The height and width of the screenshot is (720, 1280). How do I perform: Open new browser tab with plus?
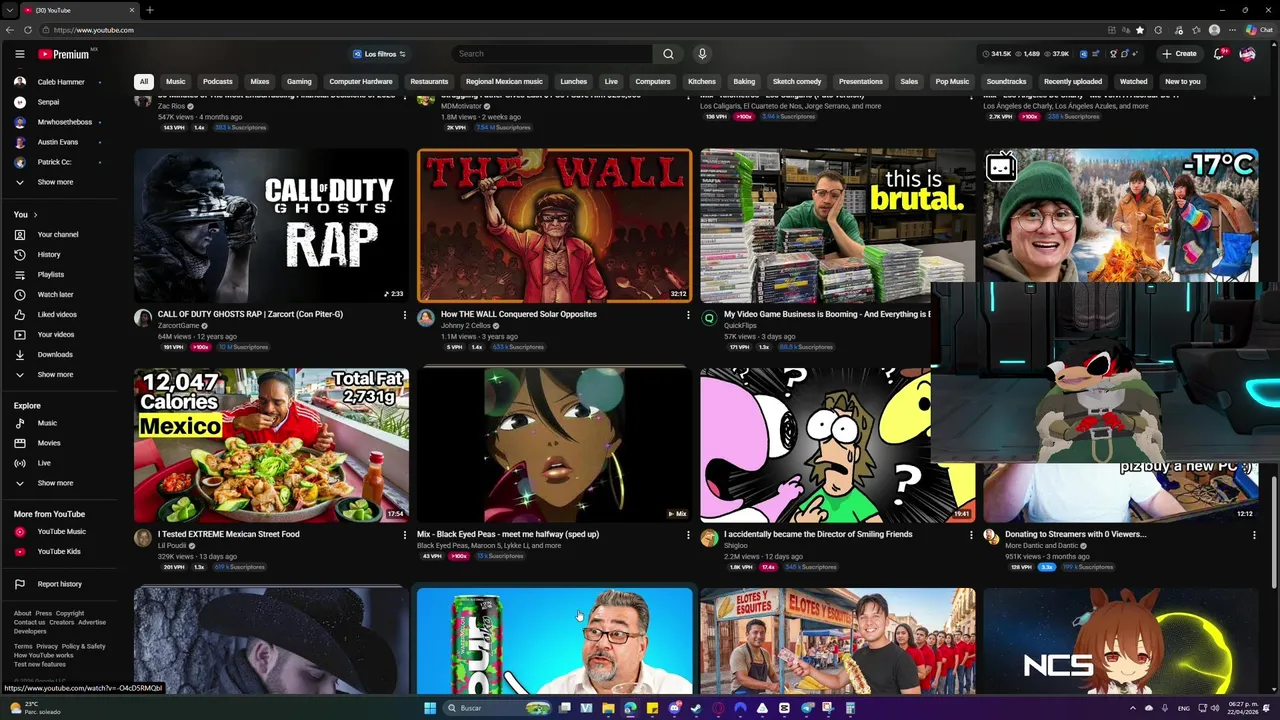pyautogui.click(x=149, y=10)
